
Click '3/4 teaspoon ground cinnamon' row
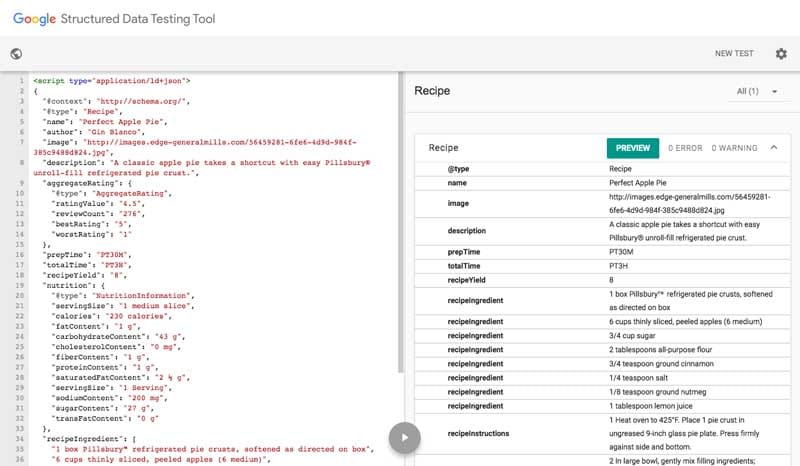[602, 364]
